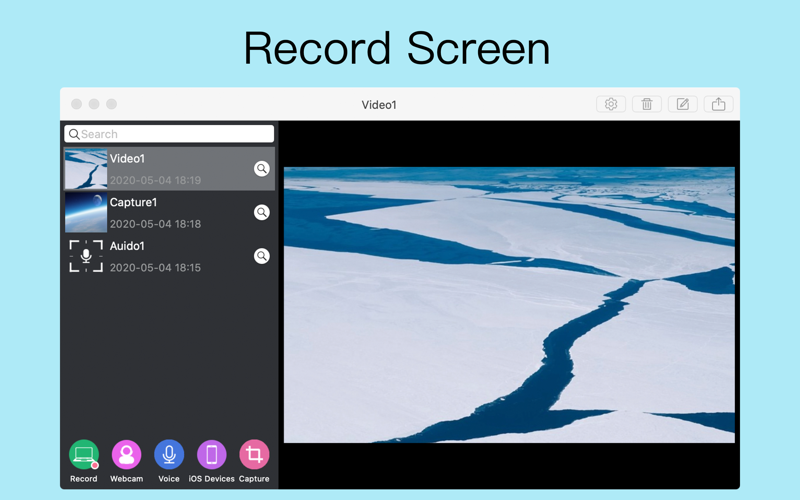Click the Auido1 microphone thumbnail
This screenshot has width=800, height=500.
tap(86, 256)
